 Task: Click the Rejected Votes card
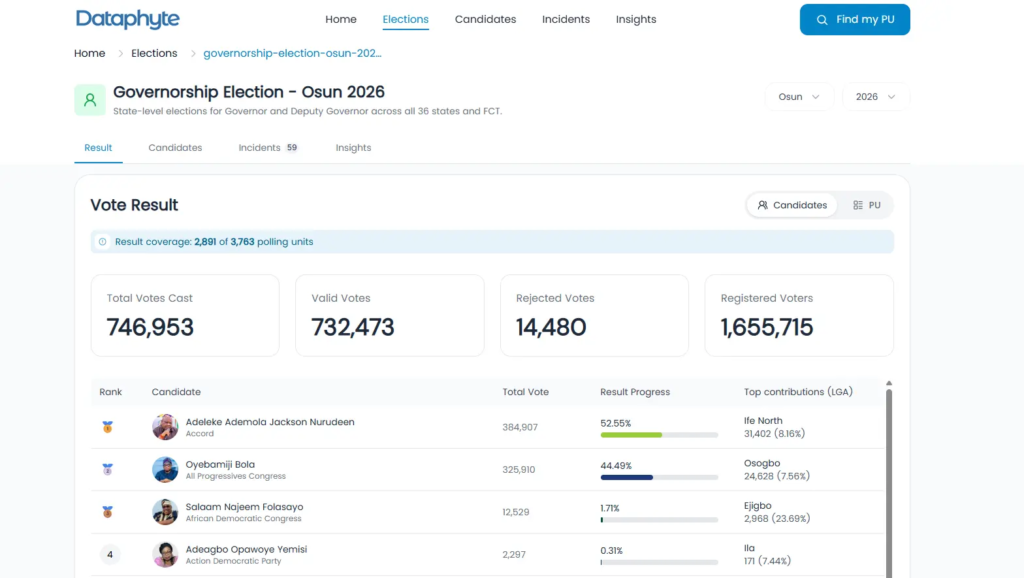tap(594, 315)
